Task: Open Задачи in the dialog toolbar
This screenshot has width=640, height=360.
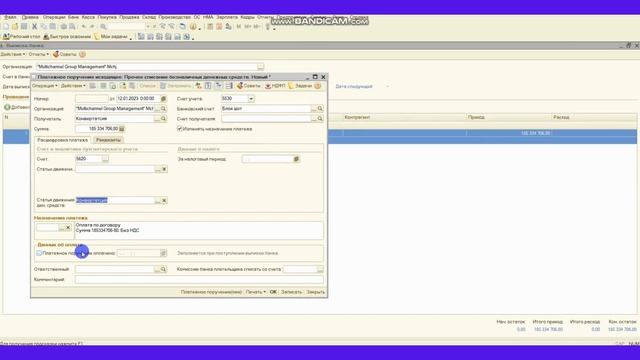Action: tap(300, 86)
